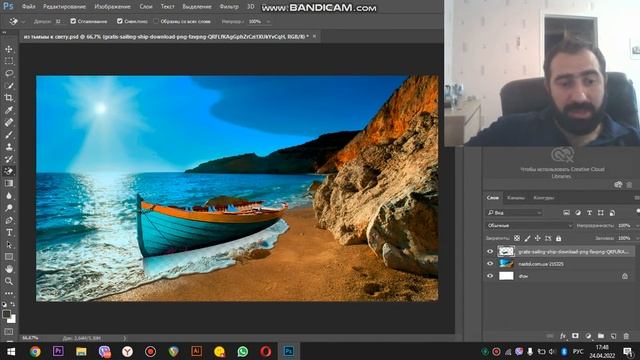640x360 pixels.
Task: Open the layer kind filter dropdown
Action: click(x=514, y=213)
